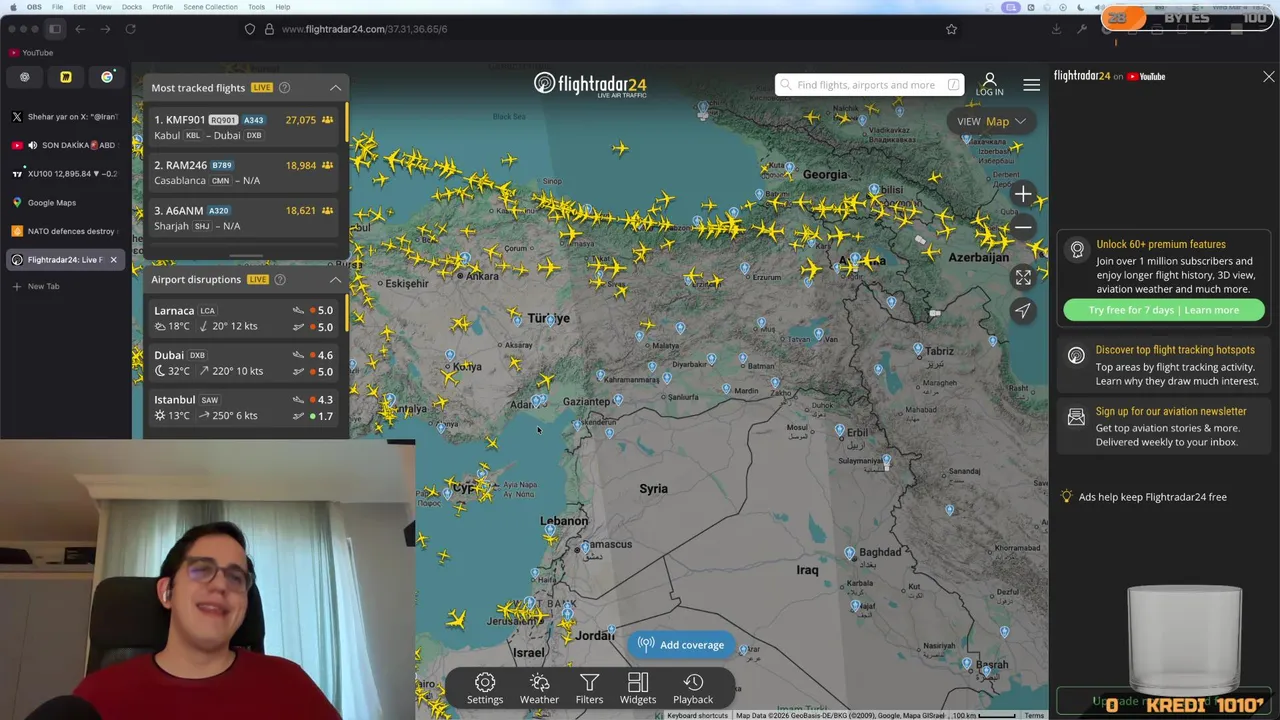The width and height of the screenshot is (1280, 720).
Task: Collapse the Most tracked flights panel
Action: pos(336,88)
